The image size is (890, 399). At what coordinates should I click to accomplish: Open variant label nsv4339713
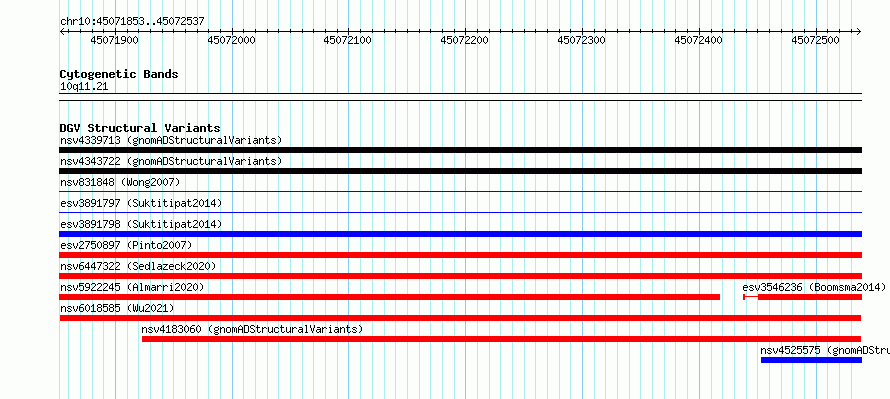(x=171, y=140)
